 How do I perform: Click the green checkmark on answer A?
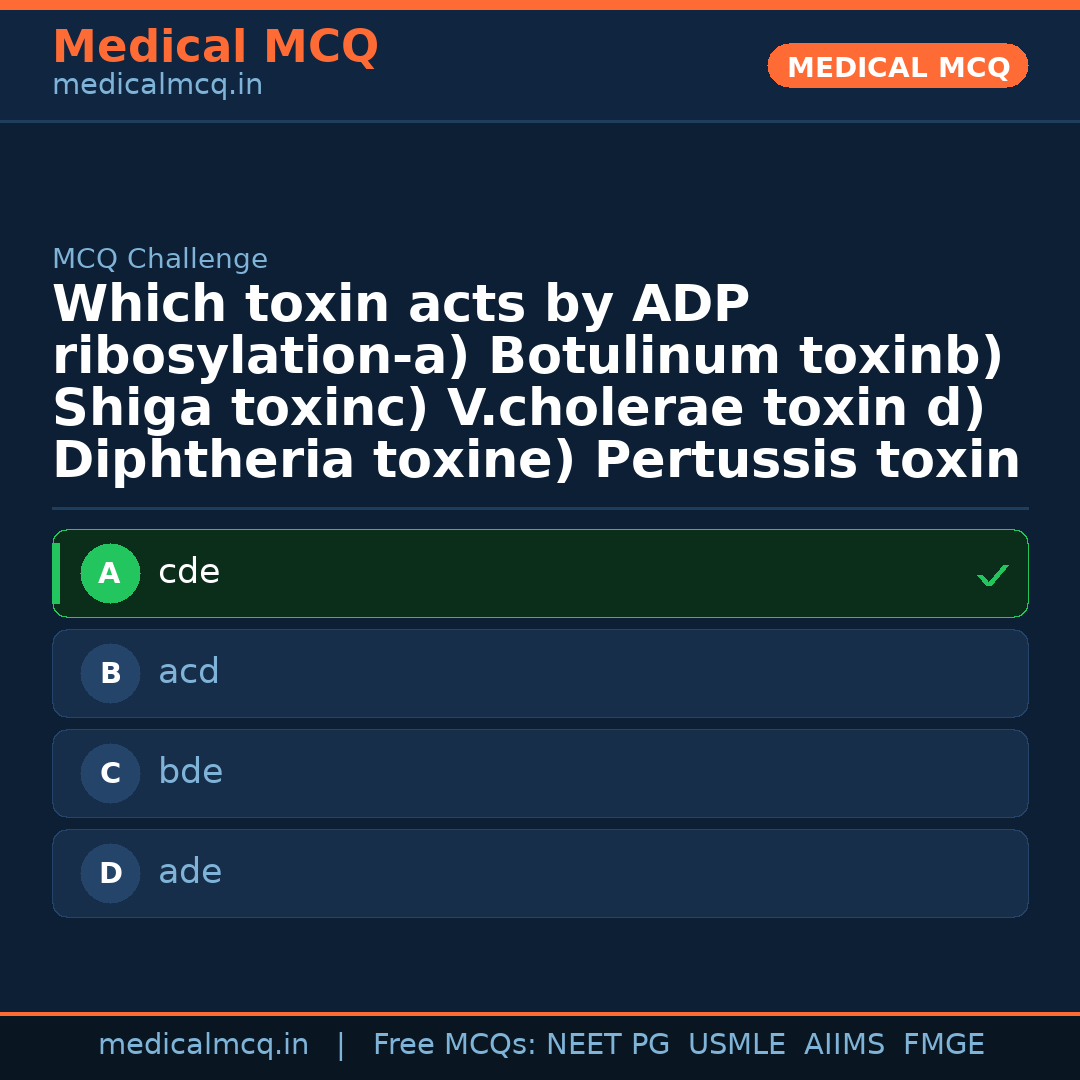pyautogui.click(x=992, y=575)
